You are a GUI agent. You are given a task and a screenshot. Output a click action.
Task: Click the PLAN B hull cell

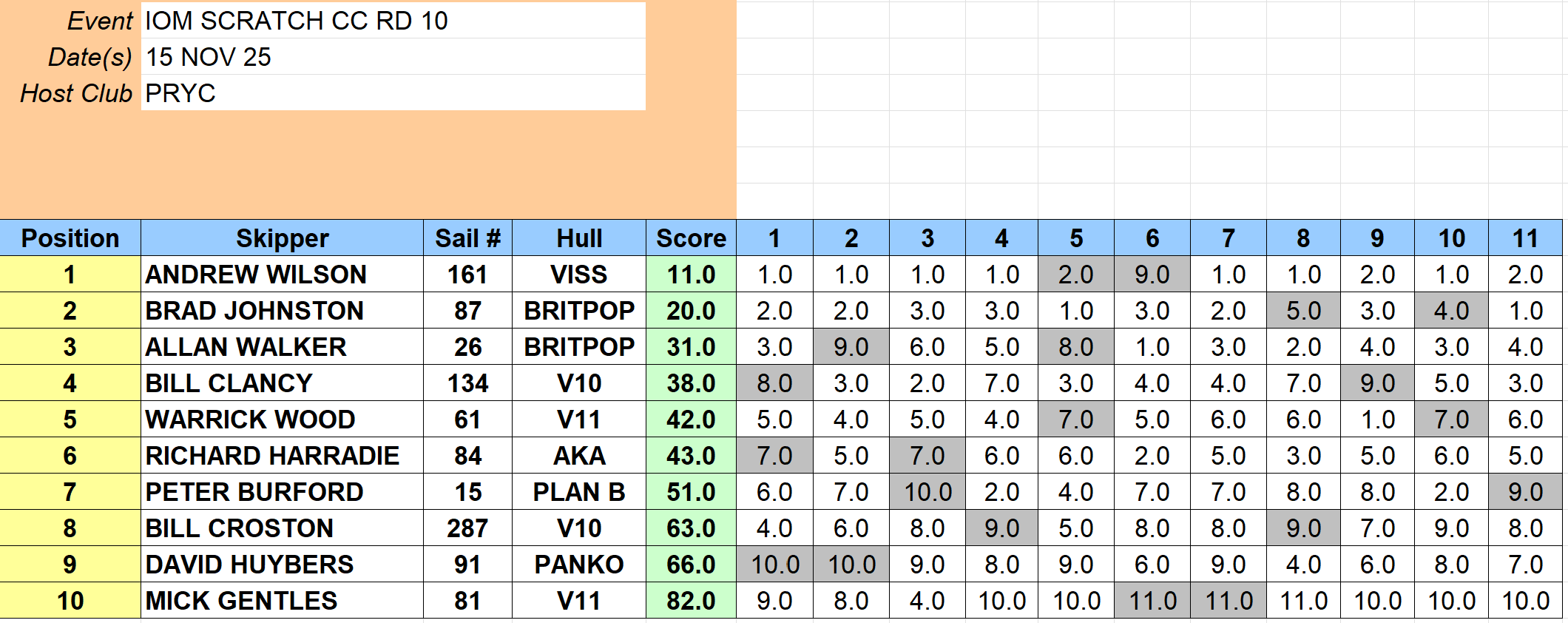coord(579,492)
